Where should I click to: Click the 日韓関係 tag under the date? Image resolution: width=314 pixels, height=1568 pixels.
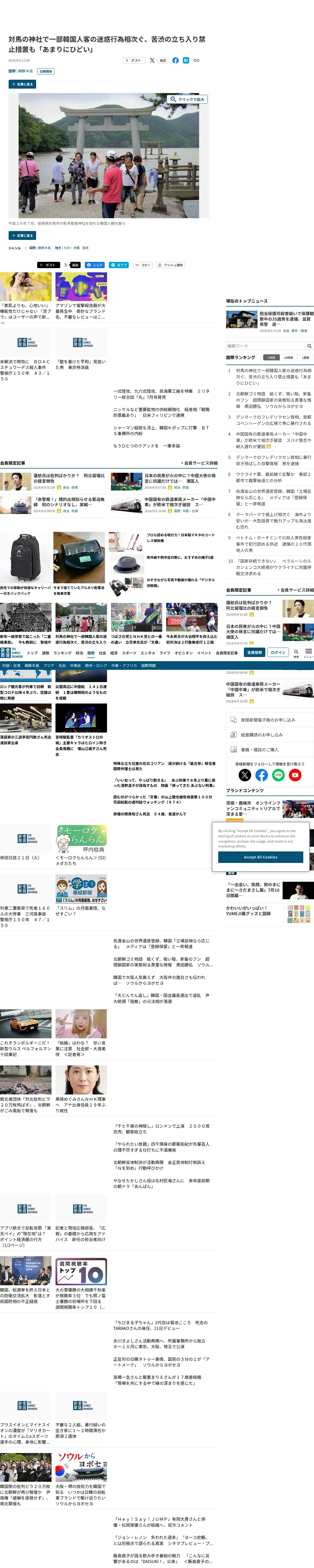pos(46,71)
